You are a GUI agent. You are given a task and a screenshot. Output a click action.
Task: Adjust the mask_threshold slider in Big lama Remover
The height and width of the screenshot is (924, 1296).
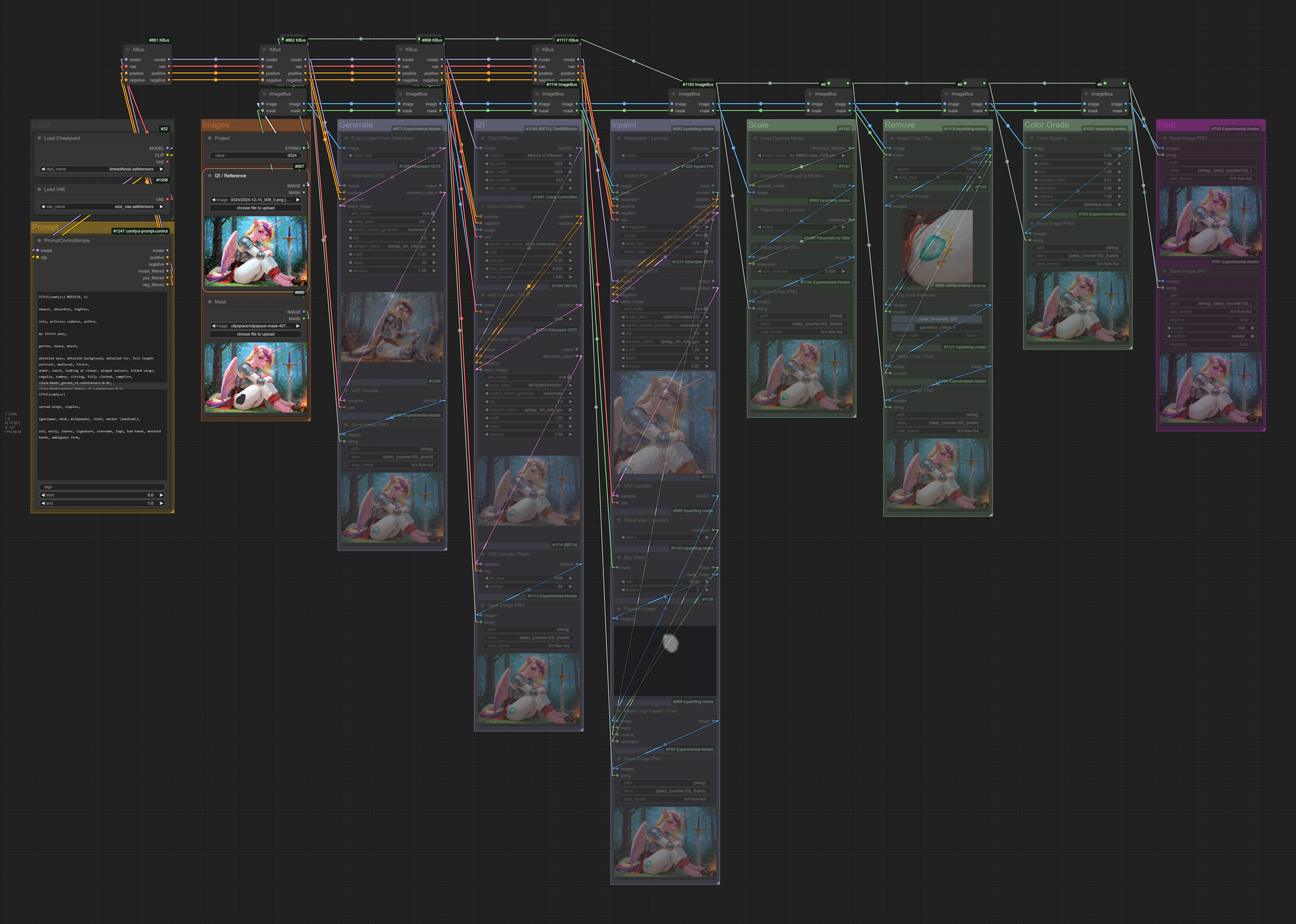coord(937,319)
